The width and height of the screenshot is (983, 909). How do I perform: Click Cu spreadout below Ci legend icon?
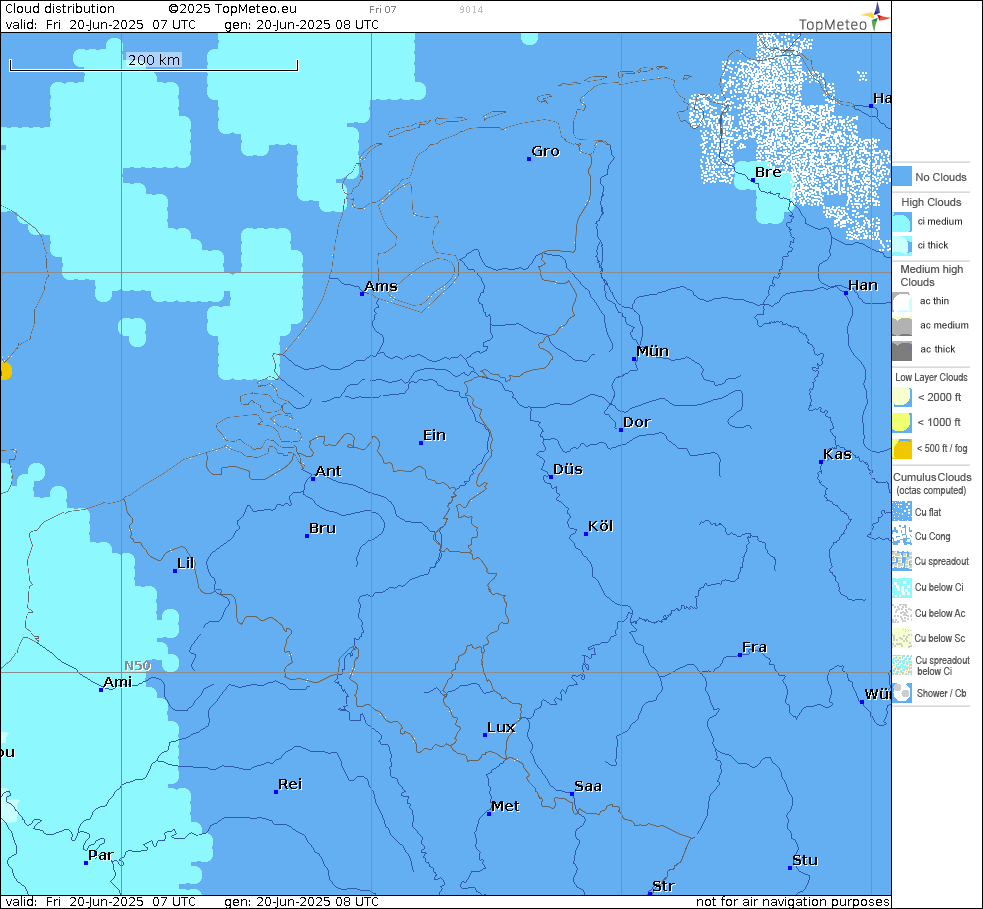tap(902, 665)
